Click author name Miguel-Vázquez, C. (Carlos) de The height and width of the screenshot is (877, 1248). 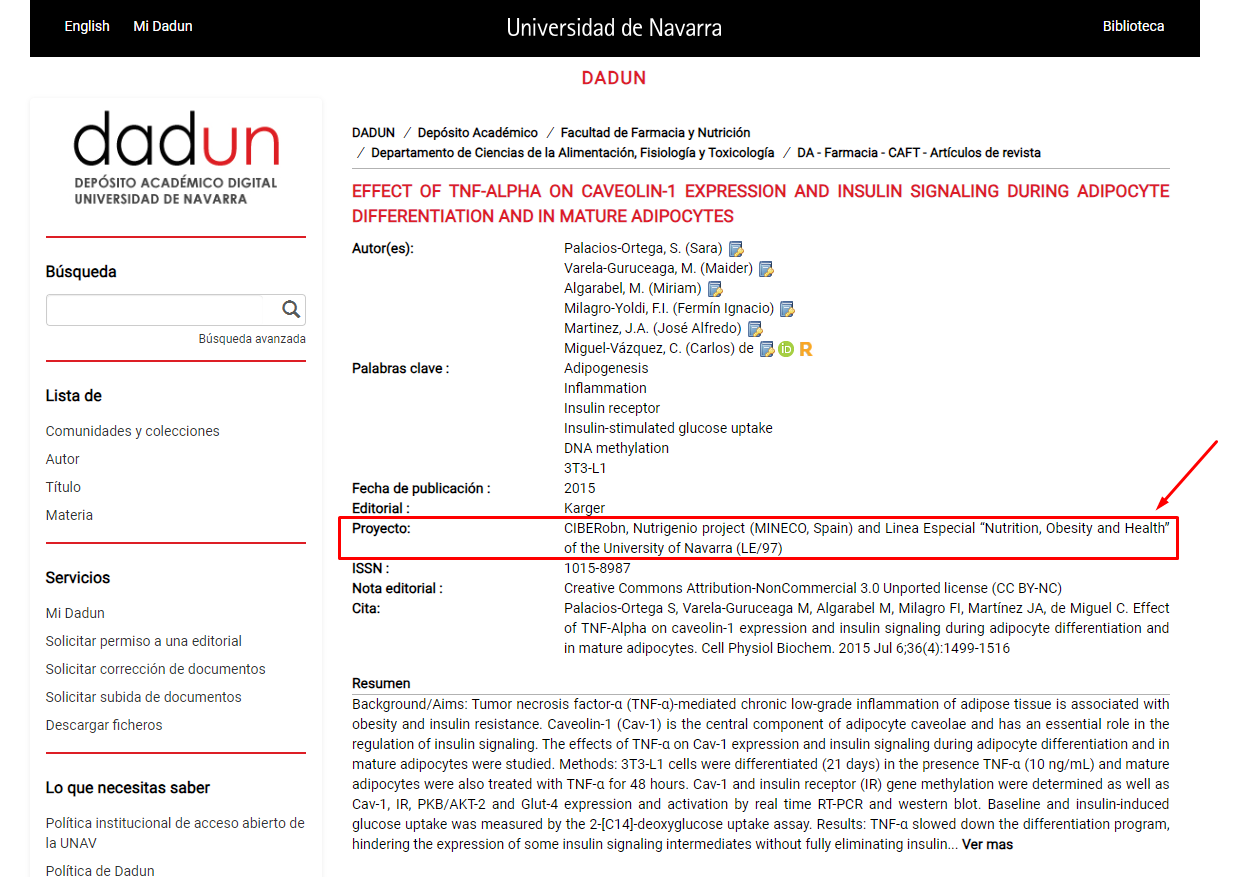click(658, 348)
